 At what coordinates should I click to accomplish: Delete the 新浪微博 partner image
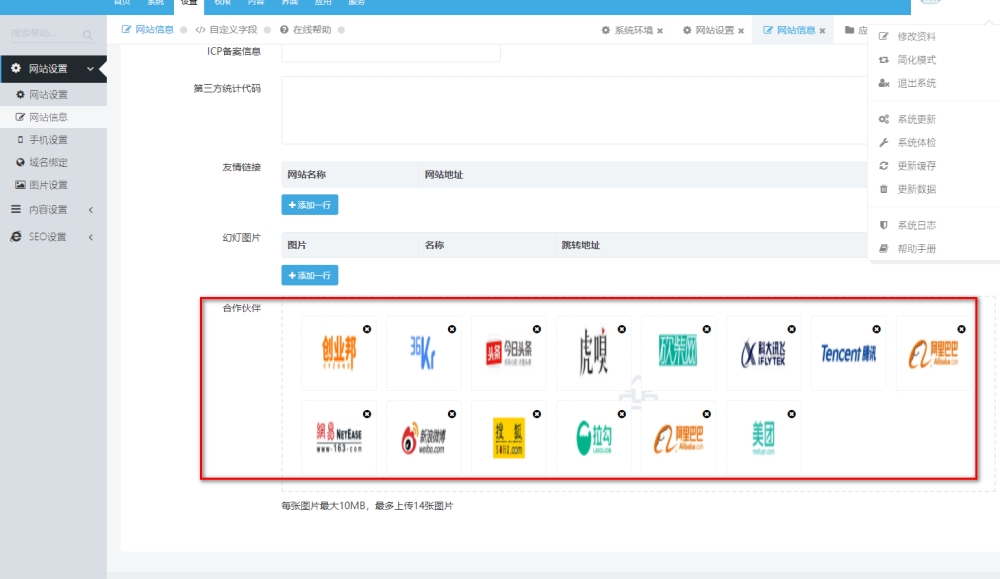point(452,414)
